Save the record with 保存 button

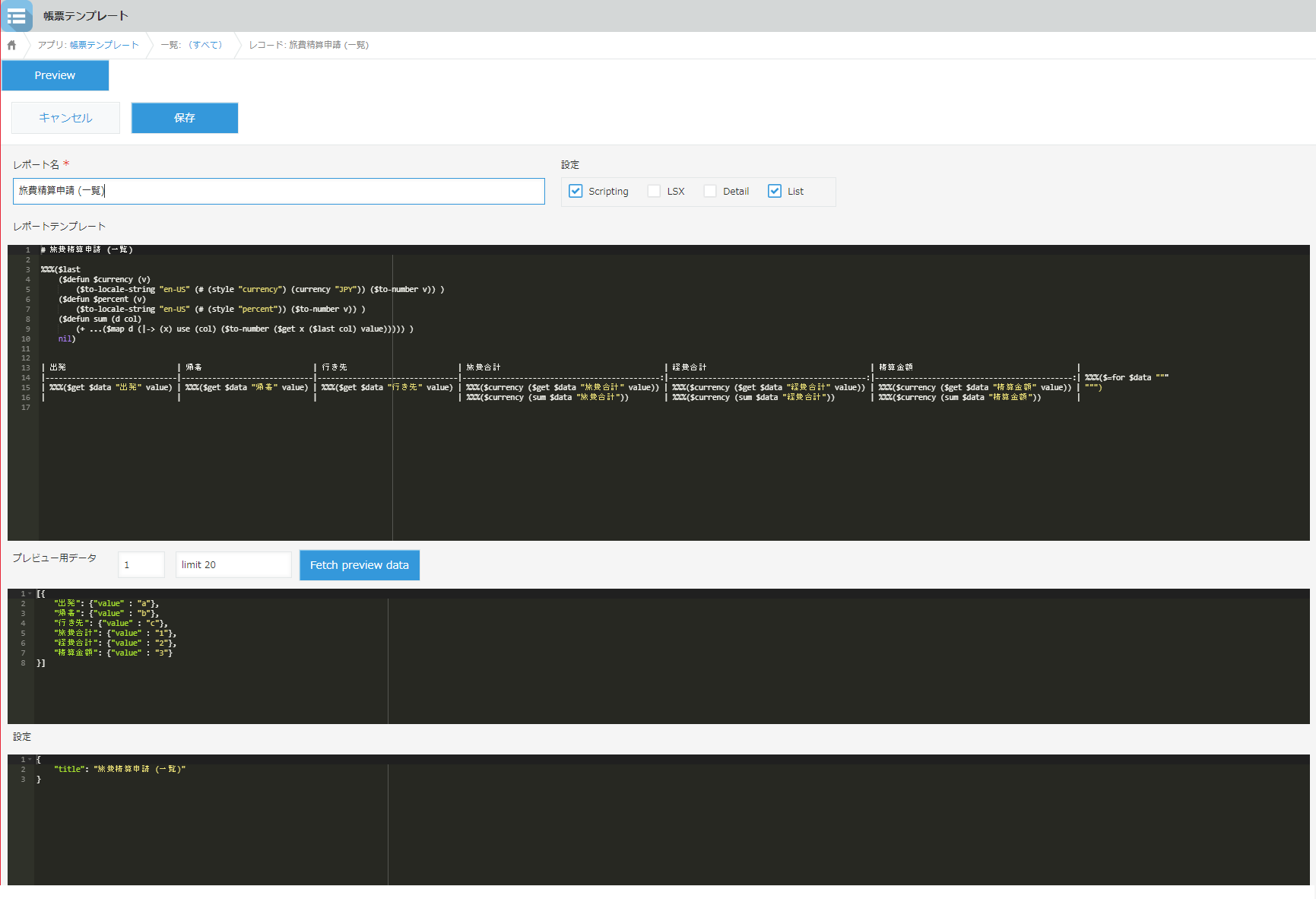[x=185, y=118]
